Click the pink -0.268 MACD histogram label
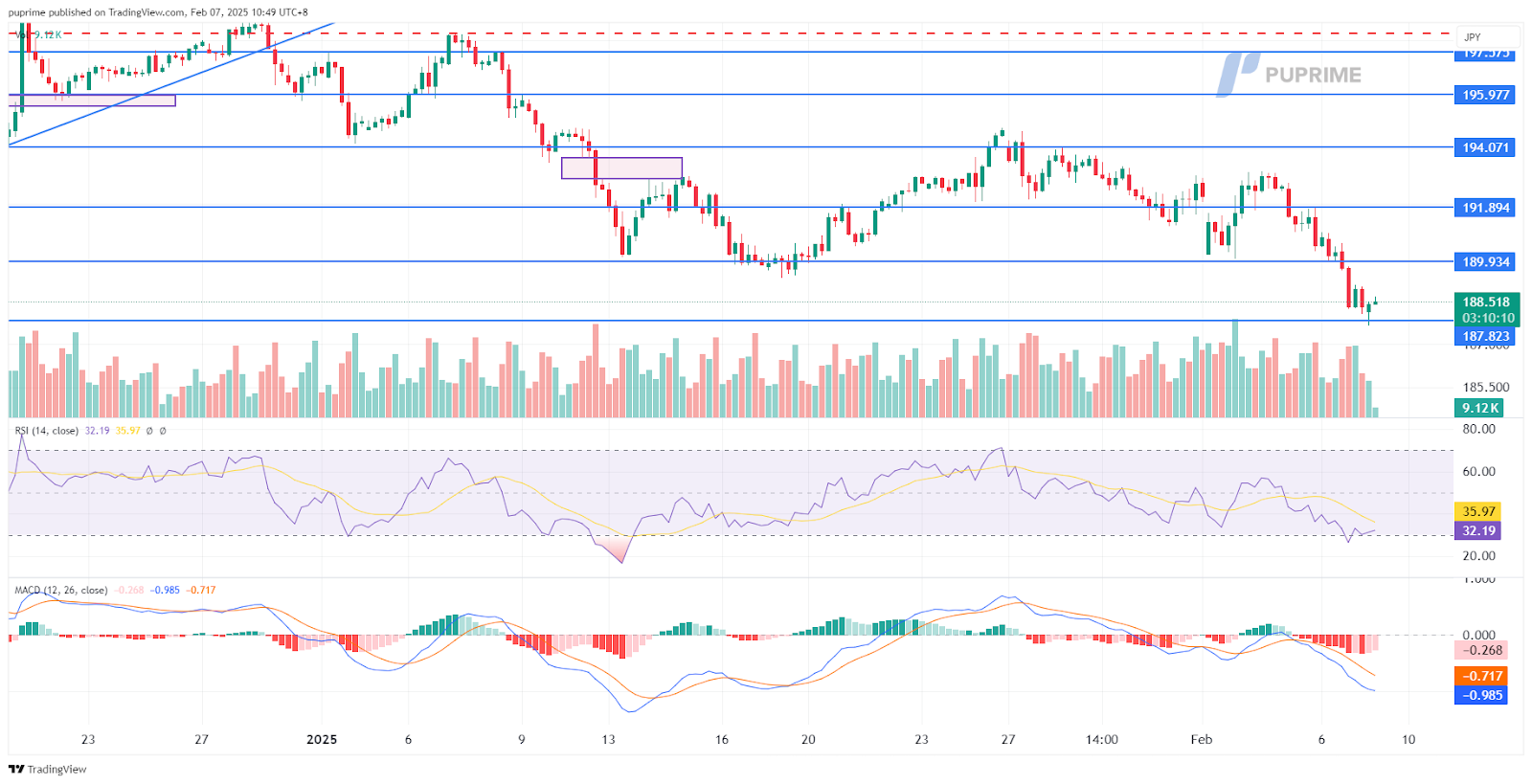The height and width of the screenshot is (784, 1532). click(x=1481, y=650)
